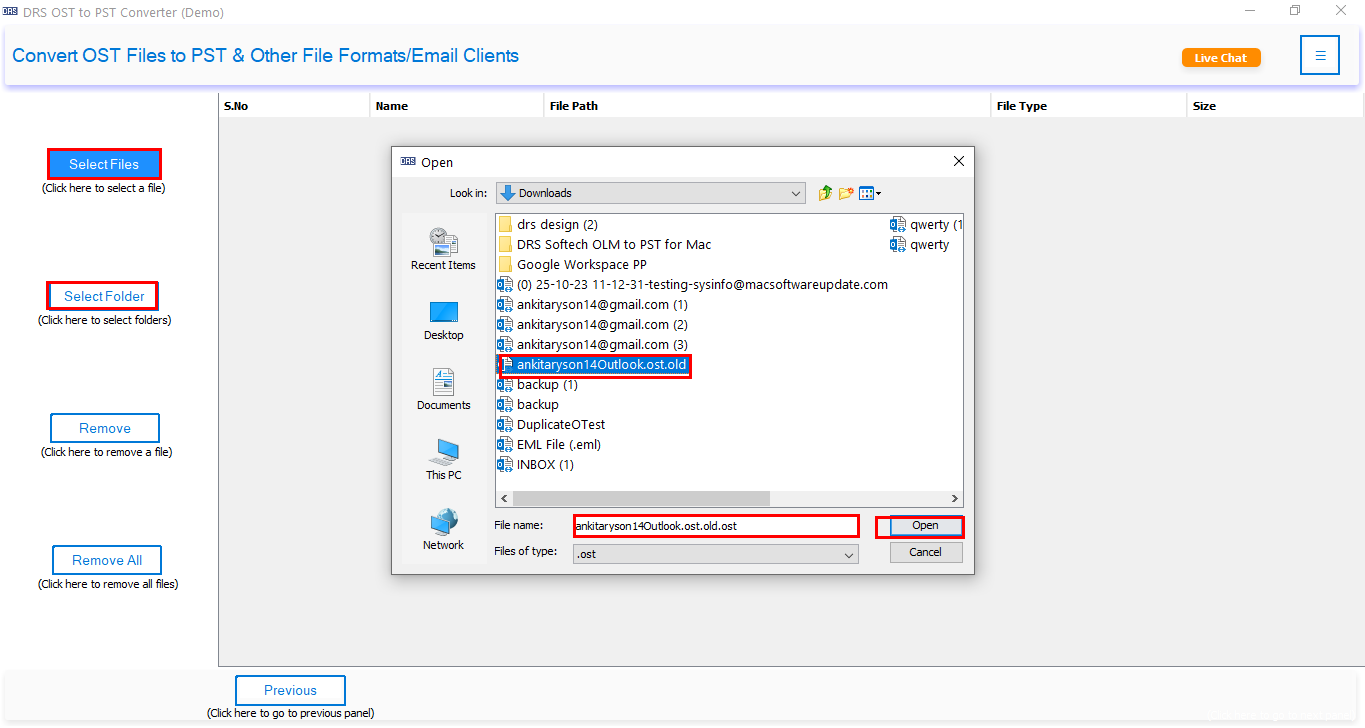Select the backup file without number
Screen dimensions: 1365x728
(528, 404)
